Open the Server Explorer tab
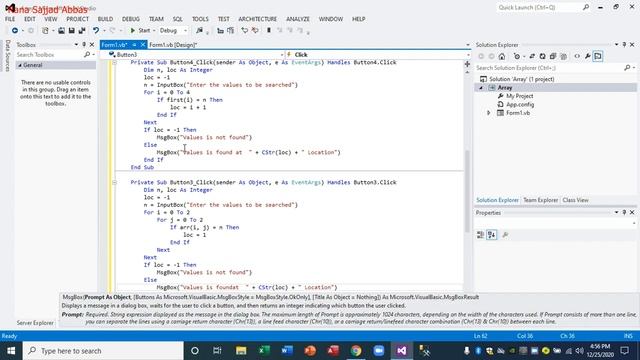640x360 pixels. pos(35,323)
